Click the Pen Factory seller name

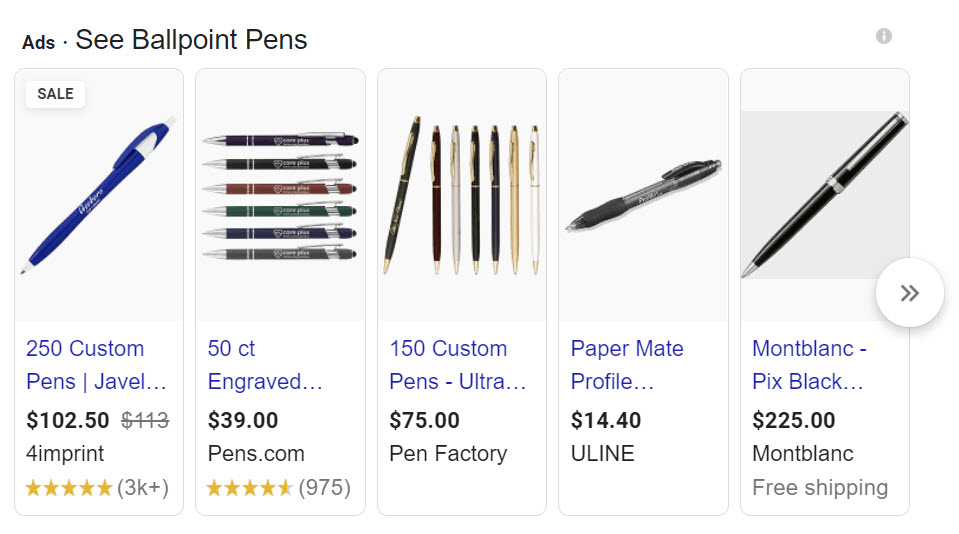click(x=448, y=453)
